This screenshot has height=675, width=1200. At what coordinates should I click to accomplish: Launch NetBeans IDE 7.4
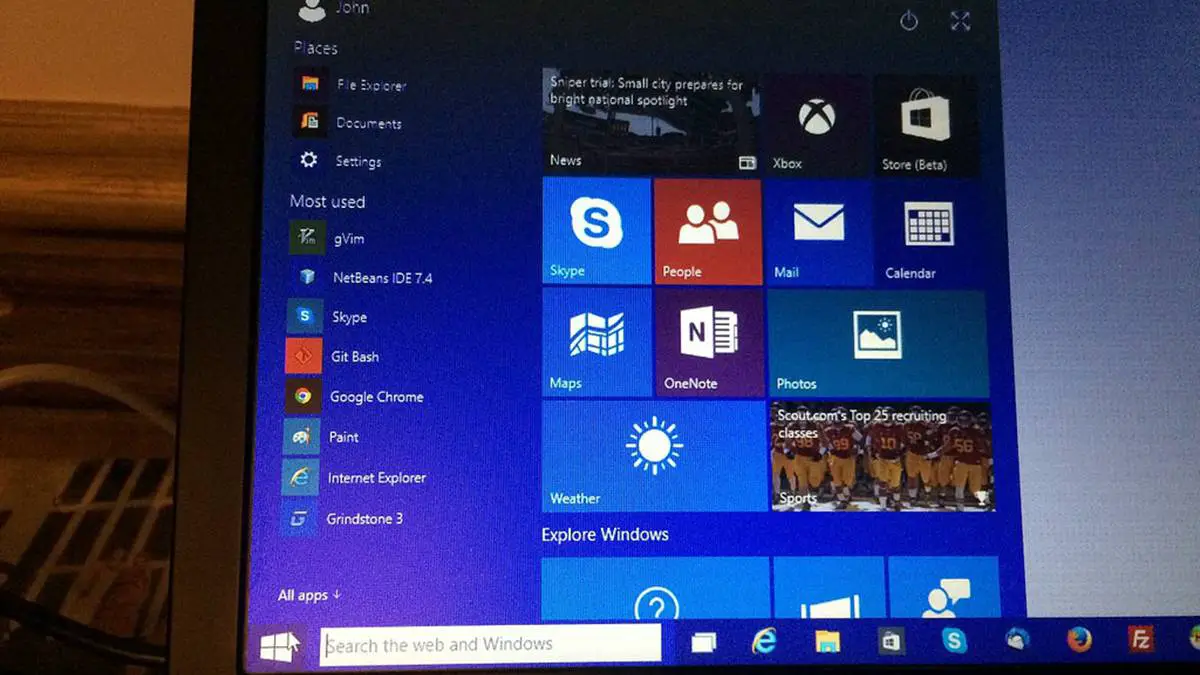click(362, 277)
